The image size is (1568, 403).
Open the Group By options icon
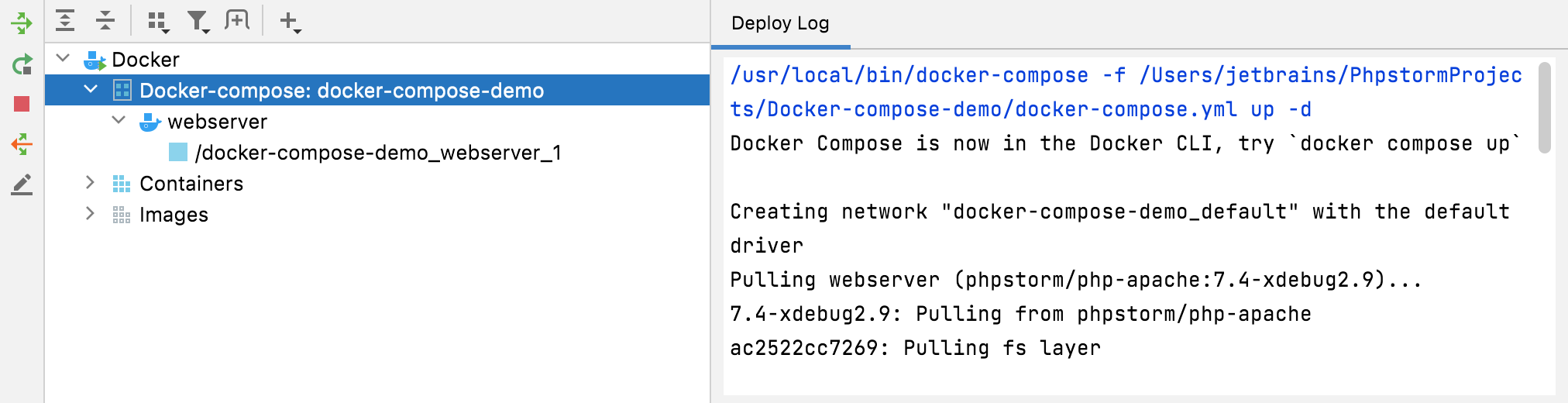pos(158,22)
